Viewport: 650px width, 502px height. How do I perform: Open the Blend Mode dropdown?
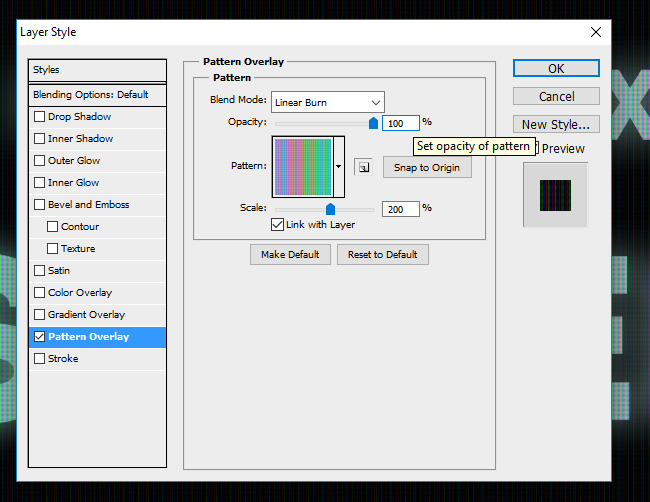[327, 102]
